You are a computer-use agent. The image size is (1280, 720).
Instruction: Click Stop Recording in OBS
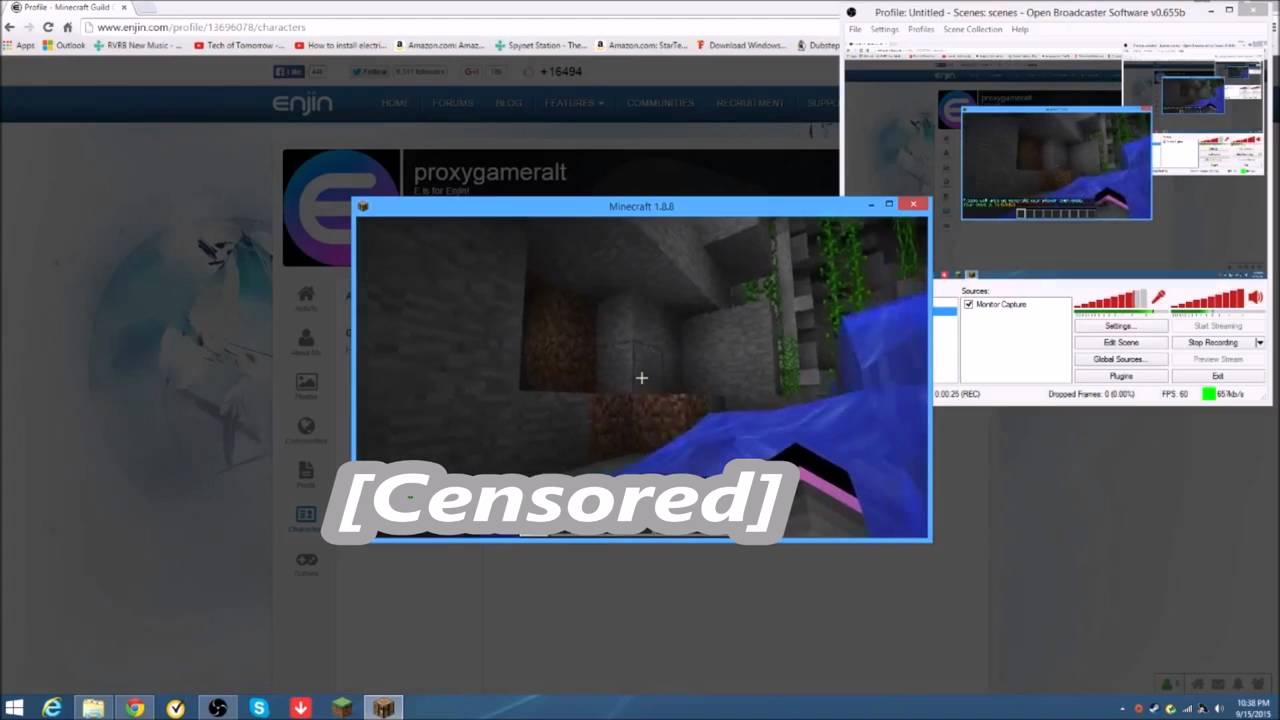tap(1212, 342)
